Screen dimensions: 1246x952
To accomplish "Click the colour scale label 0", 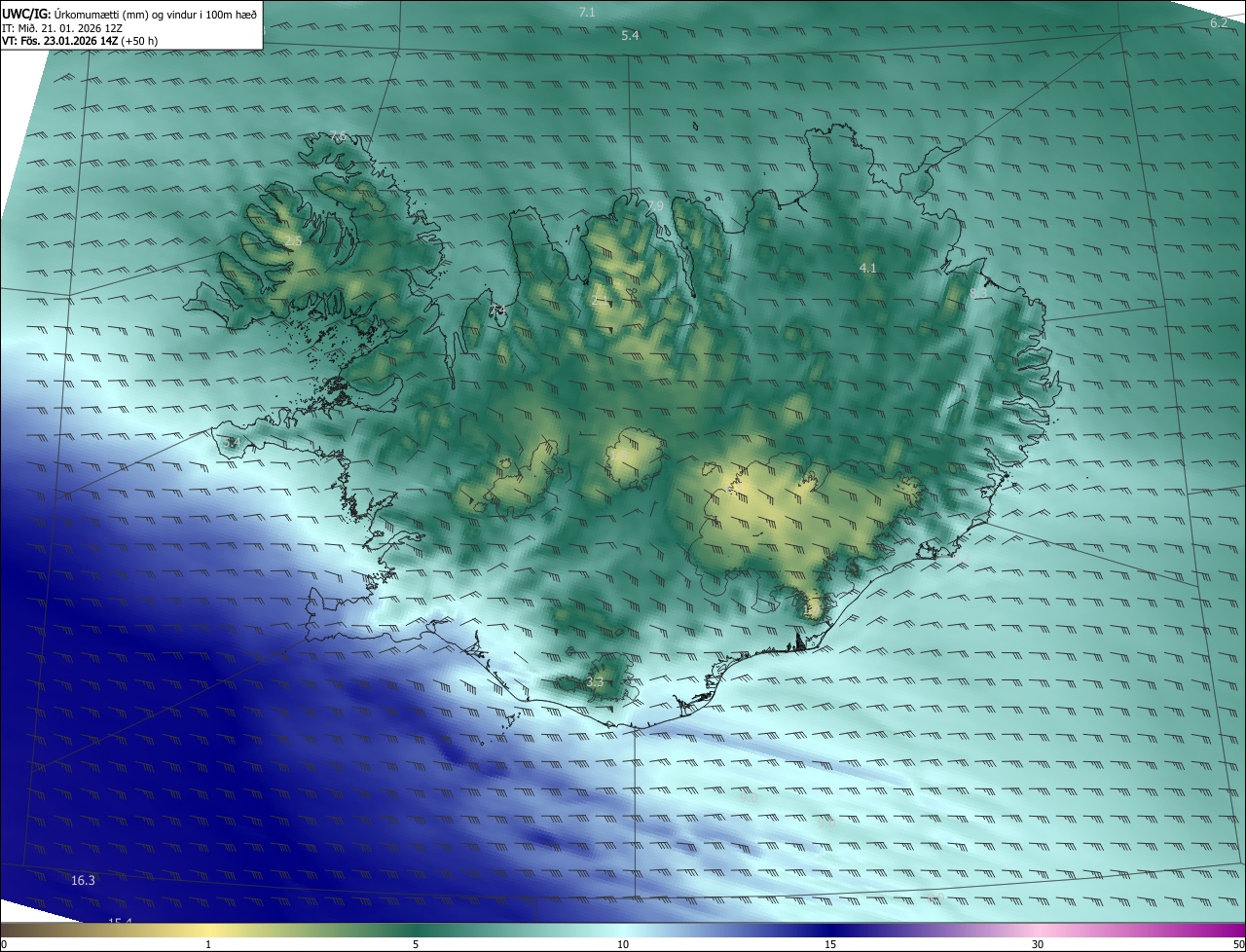I will point(4,944).
